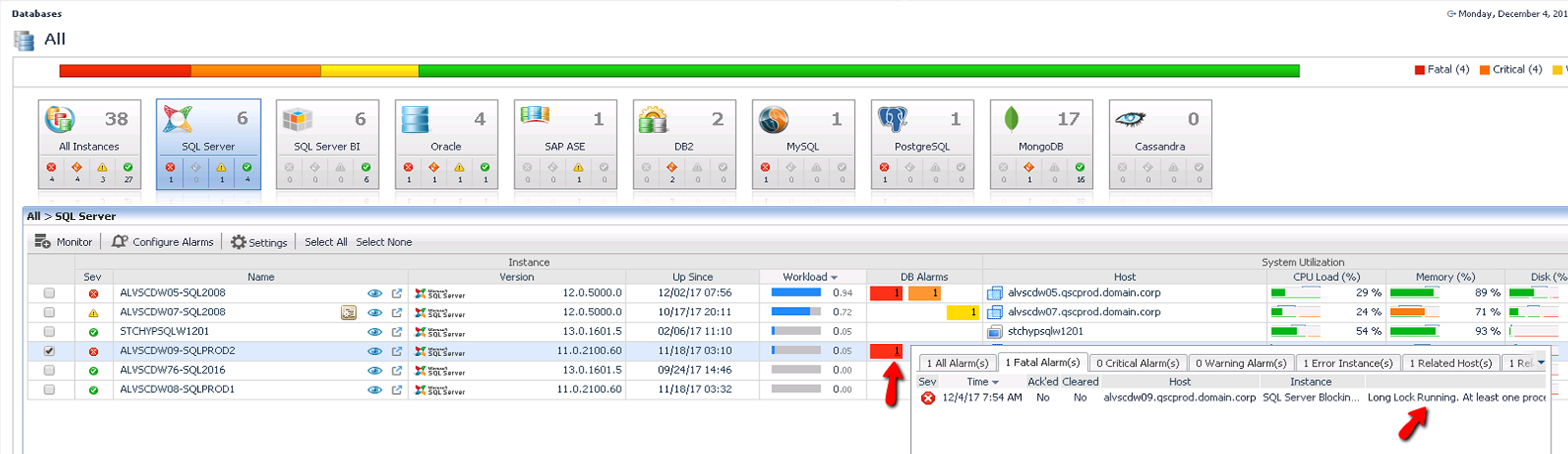Screen dimensions: 1568x454
Task: Open external link icon for STCHYPSQLW1201
Action: (x=397, y=332)
